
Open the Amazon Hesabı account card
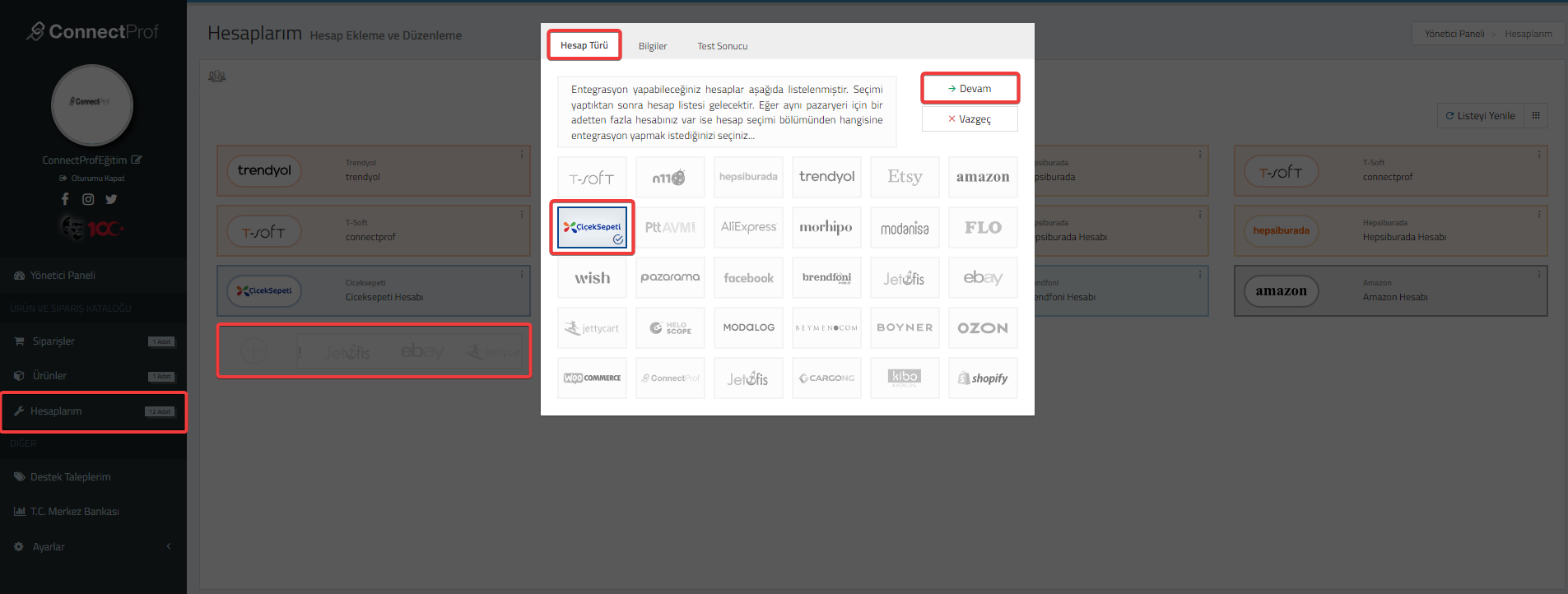(1390, 290)
